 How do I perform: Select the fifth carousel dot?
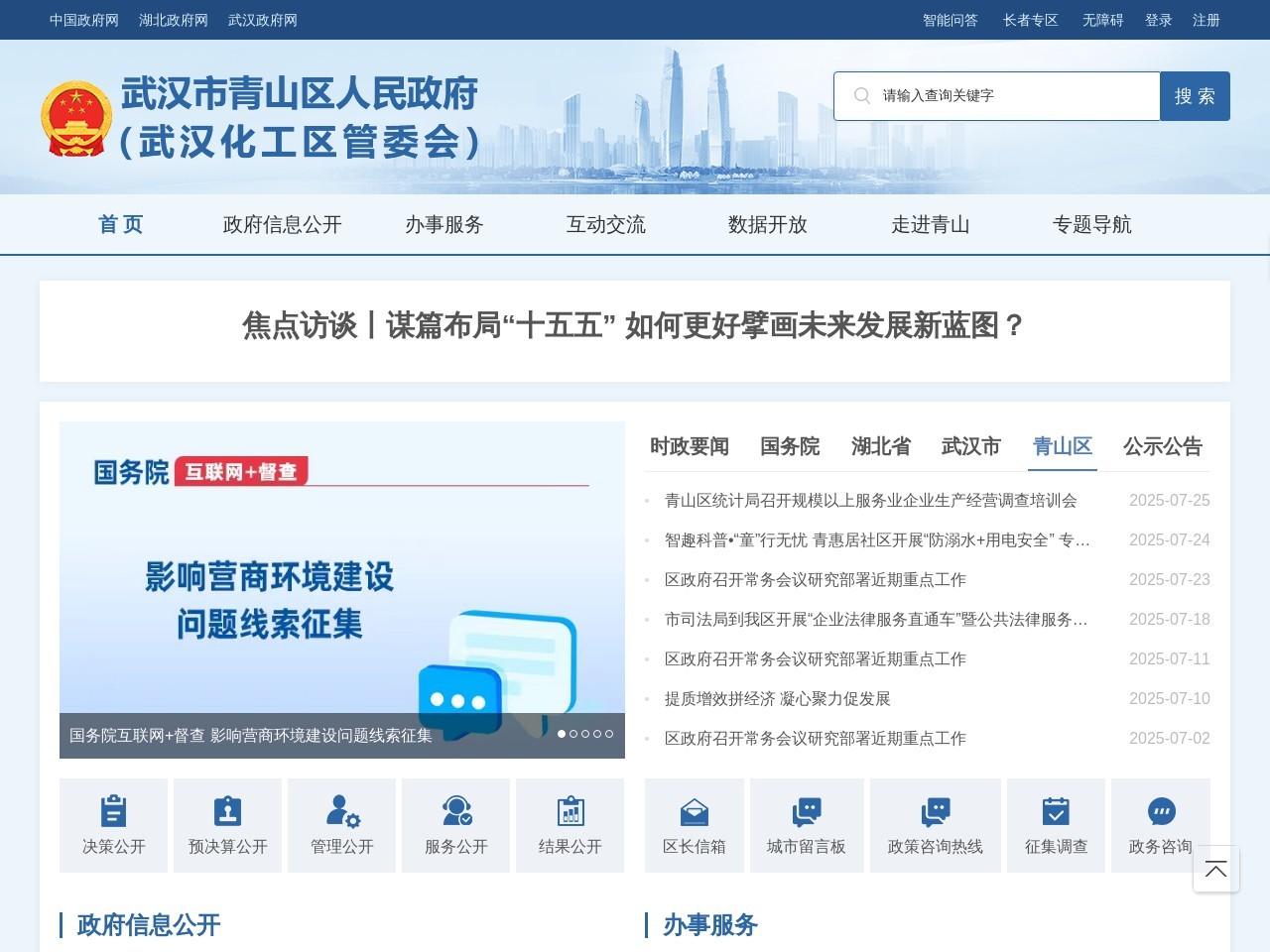609,734
